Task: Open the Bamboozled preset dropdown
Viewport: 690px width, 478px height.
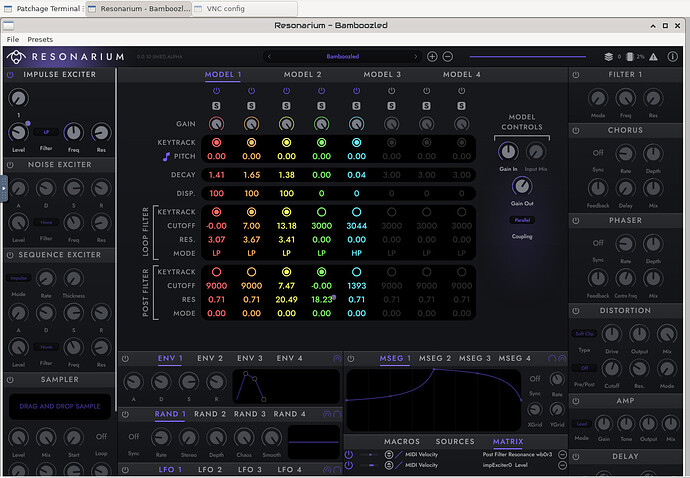Action: (342, 57)
